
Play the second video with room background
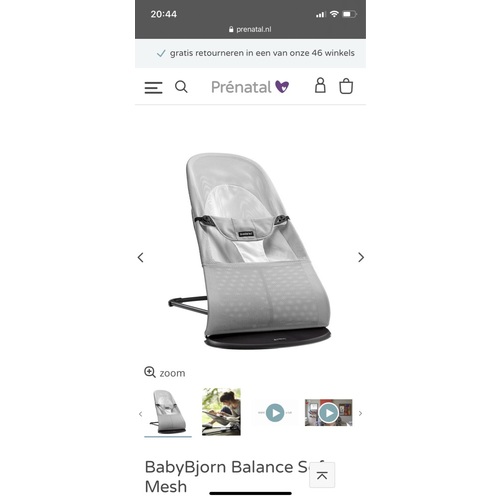329,413
